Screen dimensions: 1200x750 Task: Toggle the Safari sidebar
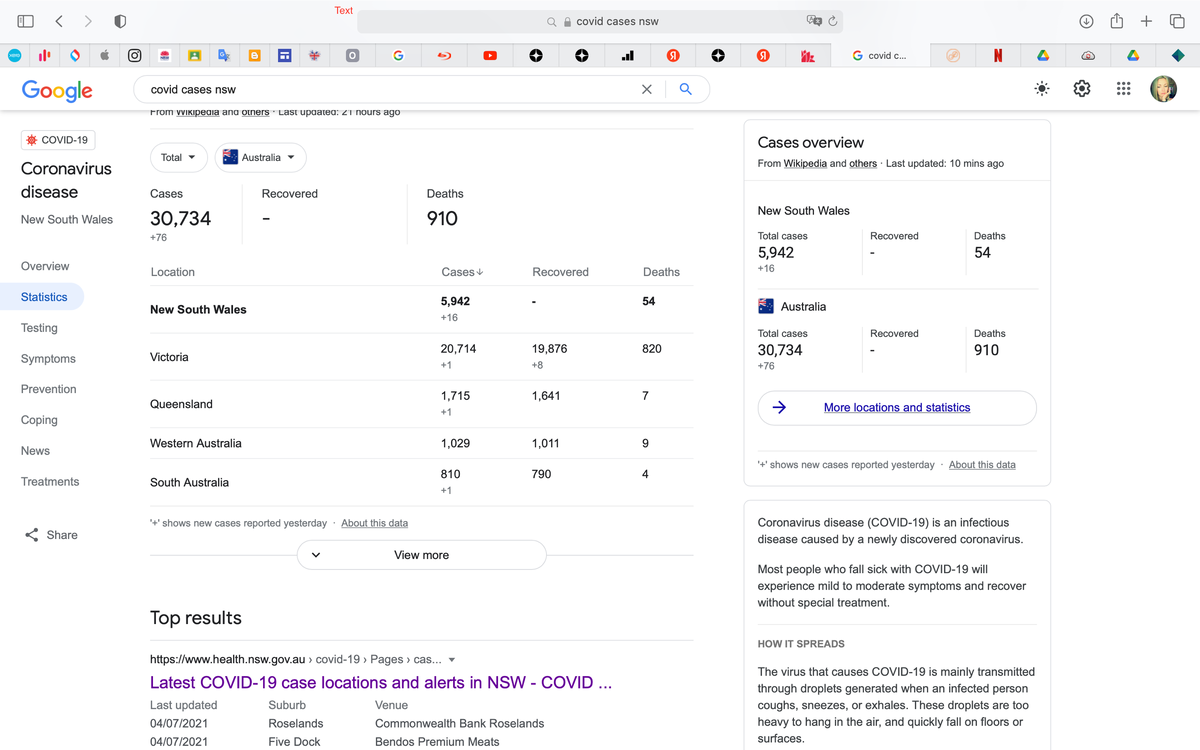click(x=26, y=21)
